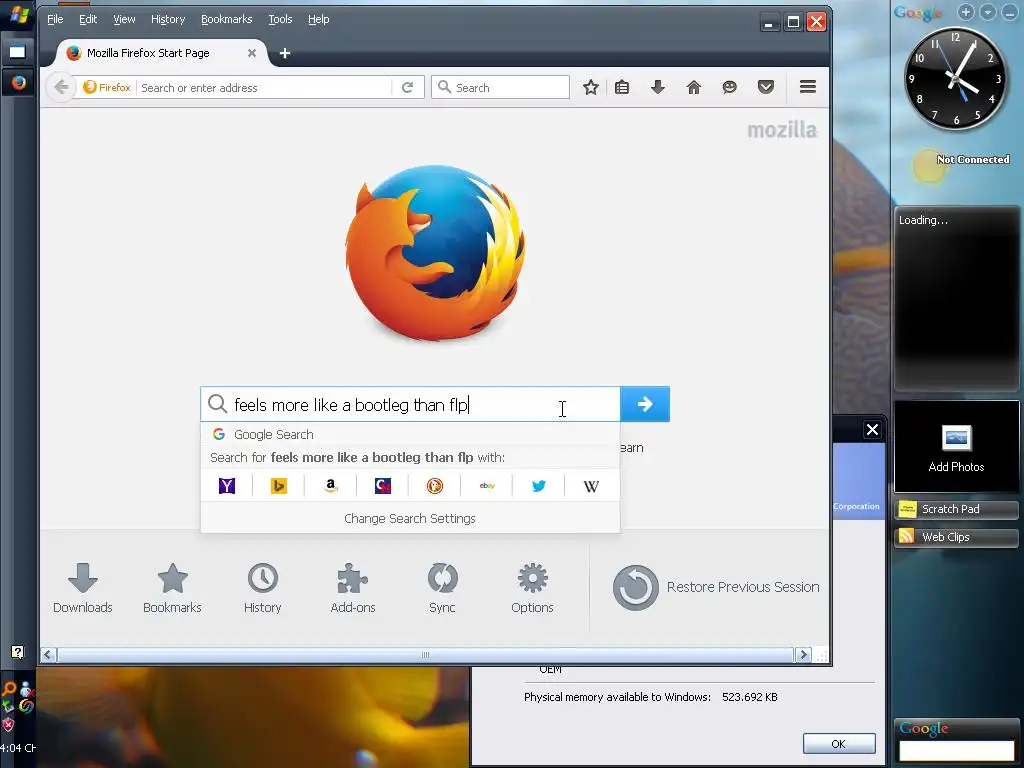Search with eBay engine icon
The height and width of the screenshot is (768, 1024).
click(487, 486)
